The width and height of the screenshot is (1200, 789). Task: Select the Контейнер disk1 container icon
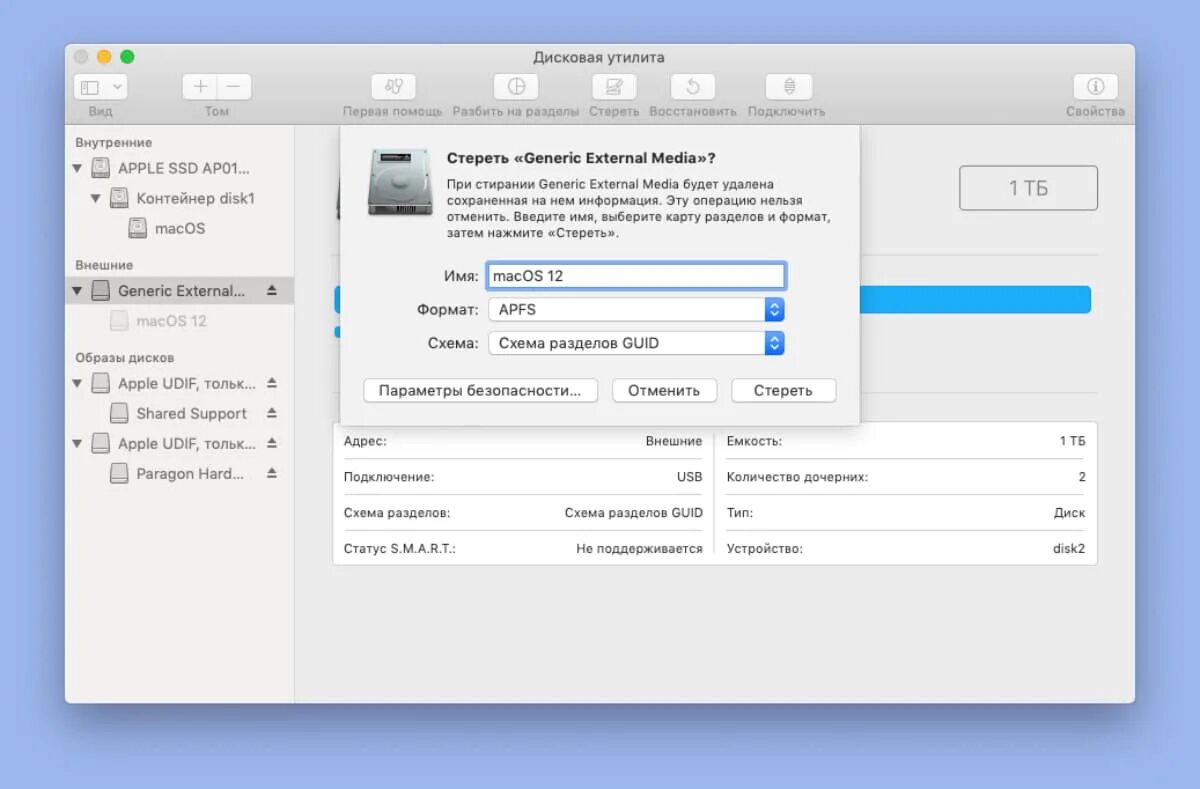tap(119, 198)
